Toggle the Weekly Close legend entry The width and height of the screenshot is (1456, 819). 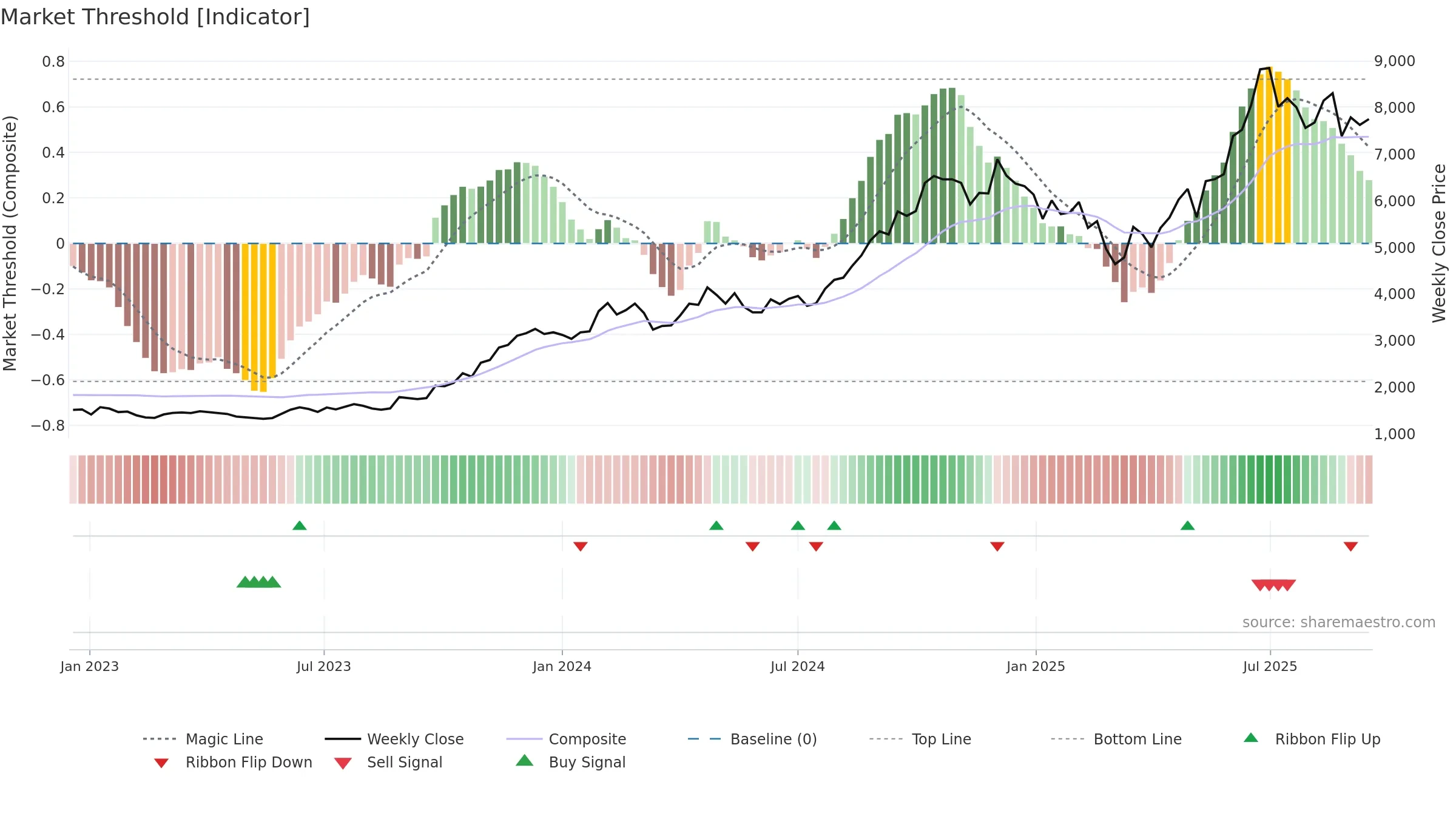tap(394, 739)
